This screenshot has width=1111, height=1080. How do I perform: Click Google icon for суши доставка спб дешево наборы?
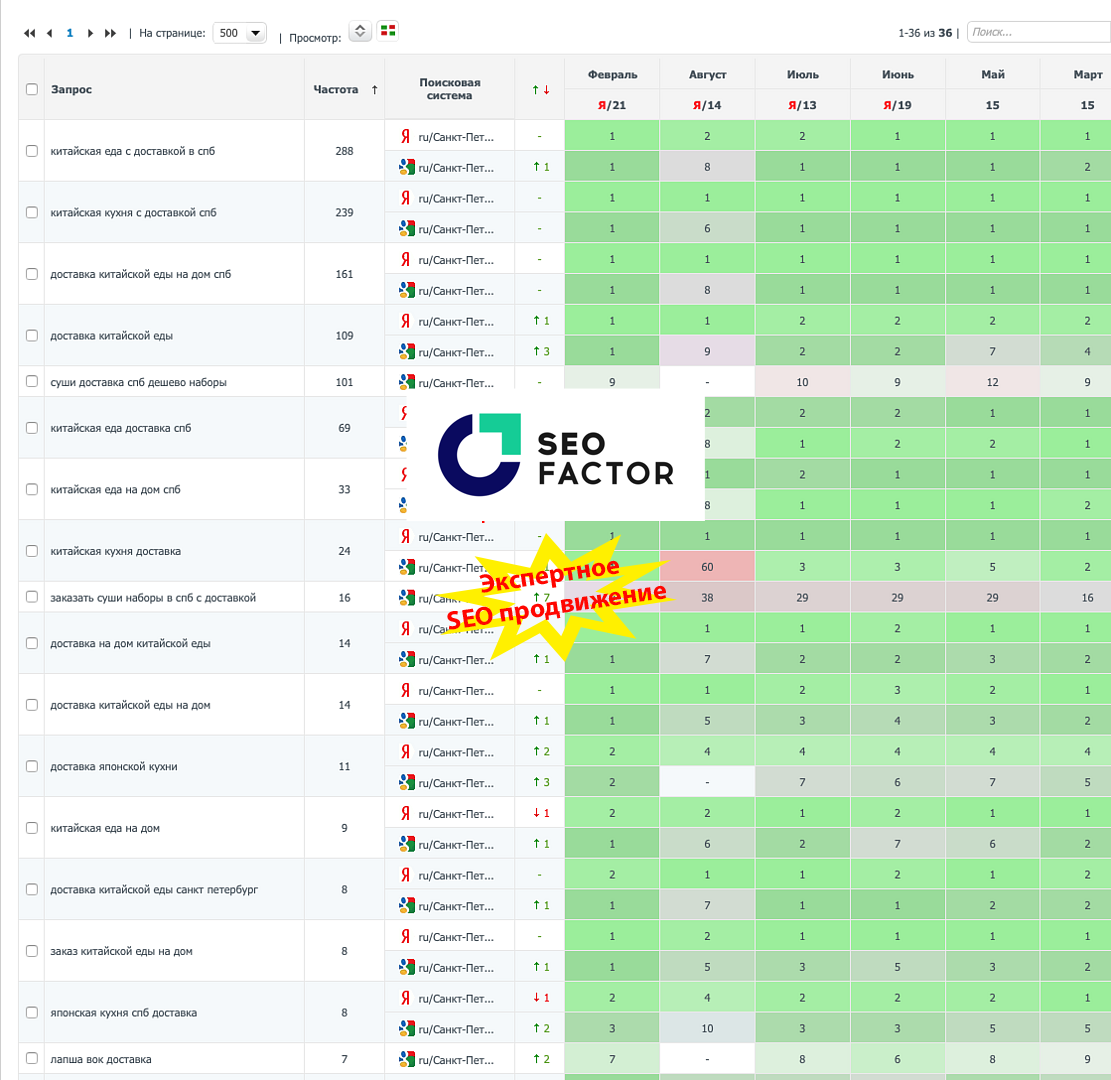coord(406,383)
